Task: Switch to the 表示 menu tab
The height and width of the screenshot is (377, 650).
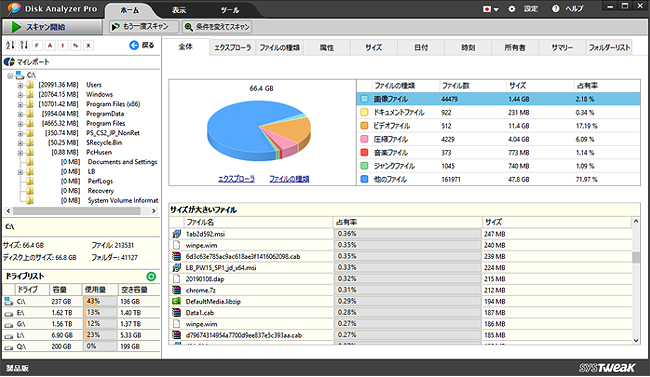Action: tap(179, 10)
